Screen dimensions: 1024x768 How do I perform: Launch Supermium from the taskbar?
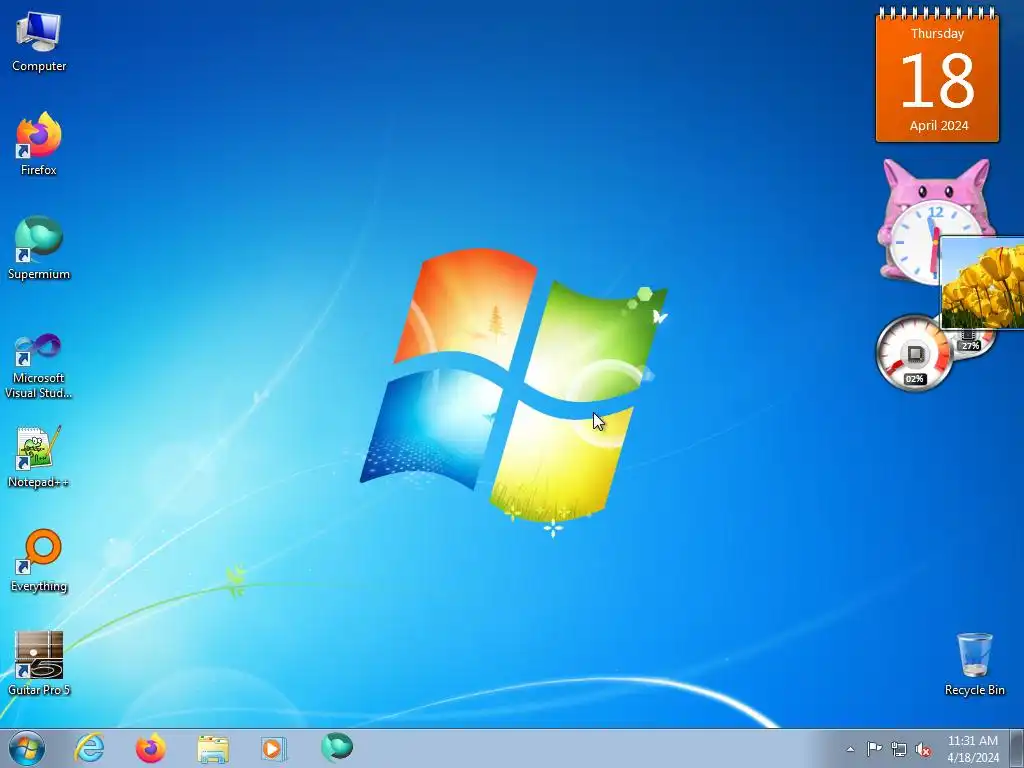point(337,747)
